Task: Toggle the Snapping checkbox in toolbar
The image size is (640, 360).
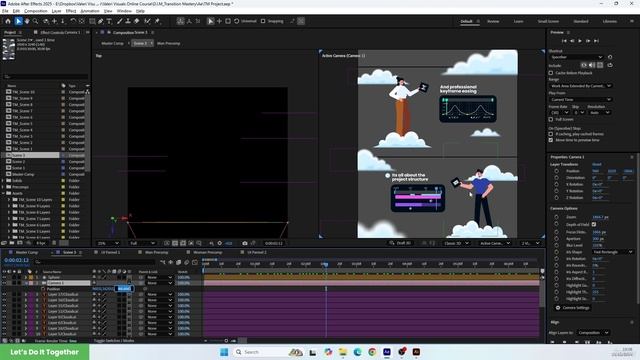Action: tap(263, 21)
